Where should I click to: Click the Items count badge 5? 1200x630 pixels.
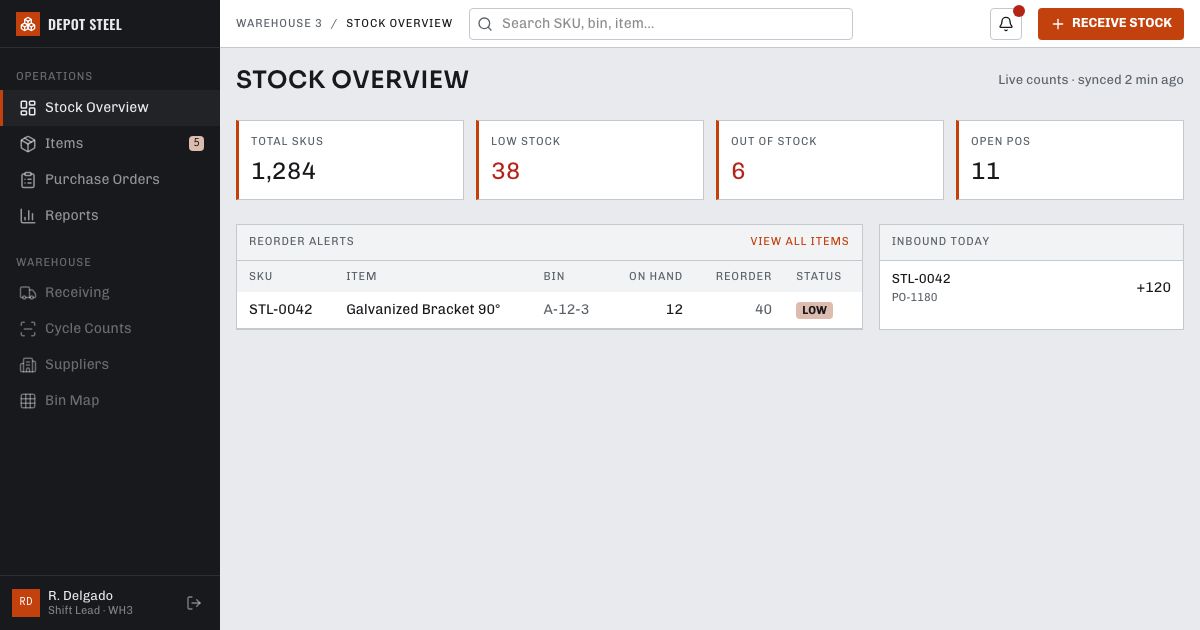(x=196, y=143)
